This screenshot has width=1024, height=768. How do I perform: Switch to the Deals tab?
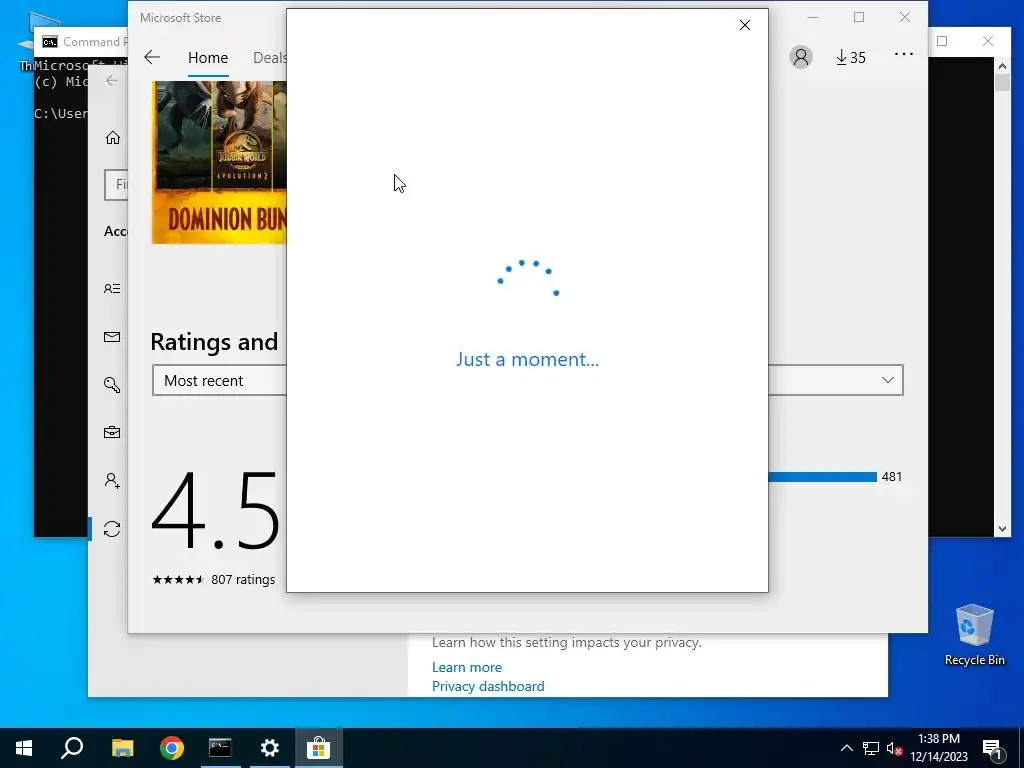pos(270,58)
